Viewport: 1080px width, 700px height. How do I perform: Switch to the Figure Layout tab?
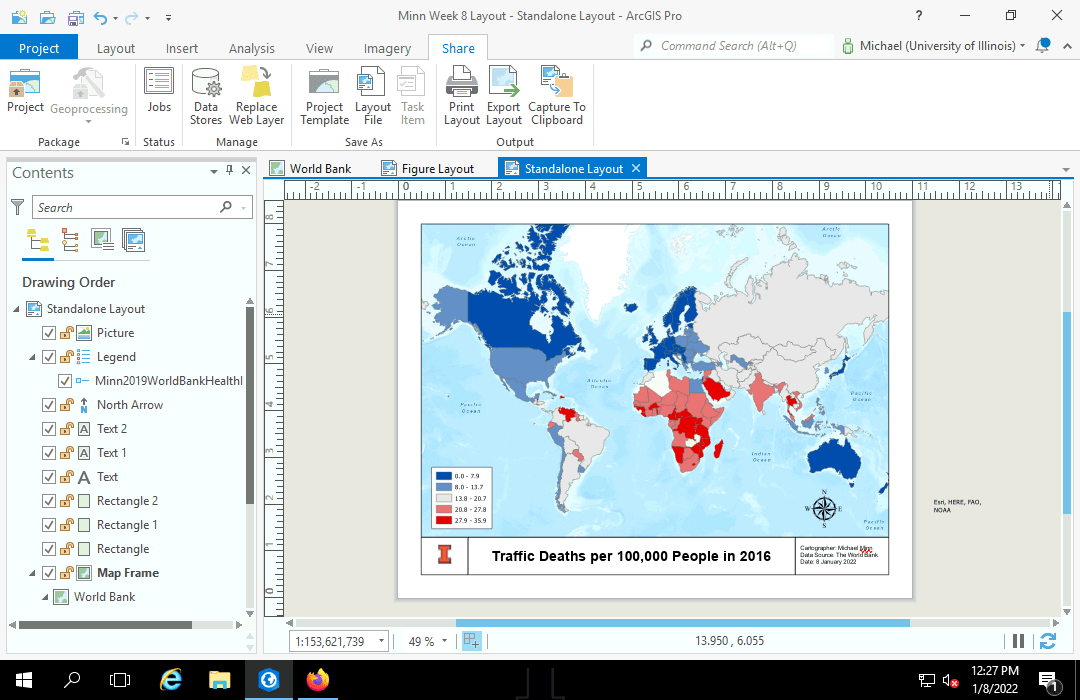pyautogui.click(x=428, y=169)
